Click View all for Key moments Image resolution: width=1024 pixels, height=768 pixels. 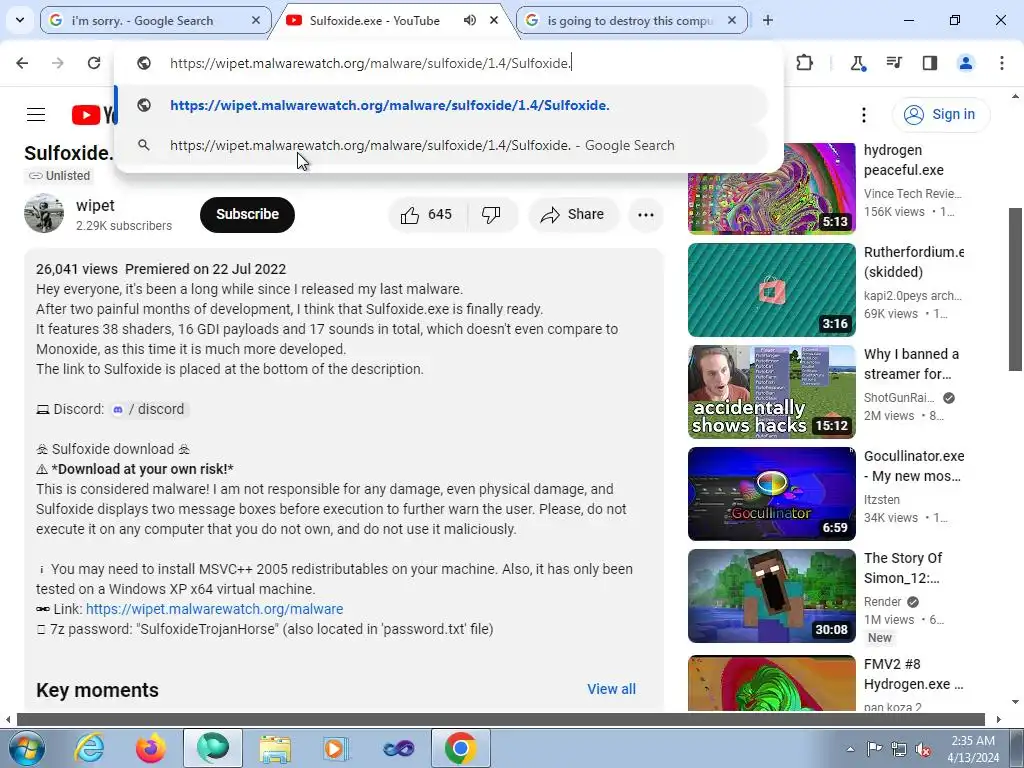[611, 689]
